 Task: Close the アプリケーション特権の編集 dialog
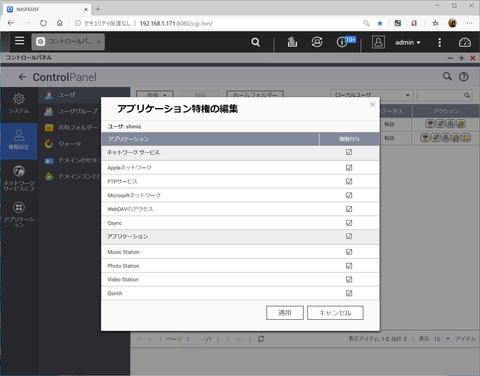click(x=372, y=105)
